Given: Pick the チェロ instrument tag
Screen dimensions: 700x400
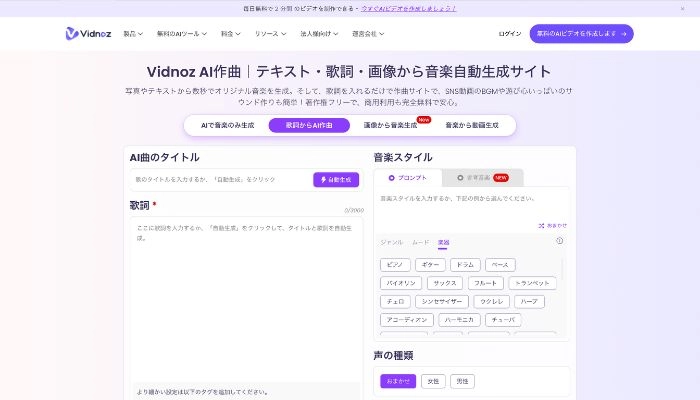Looking at the screenshot, I should [x=395, y=301].
